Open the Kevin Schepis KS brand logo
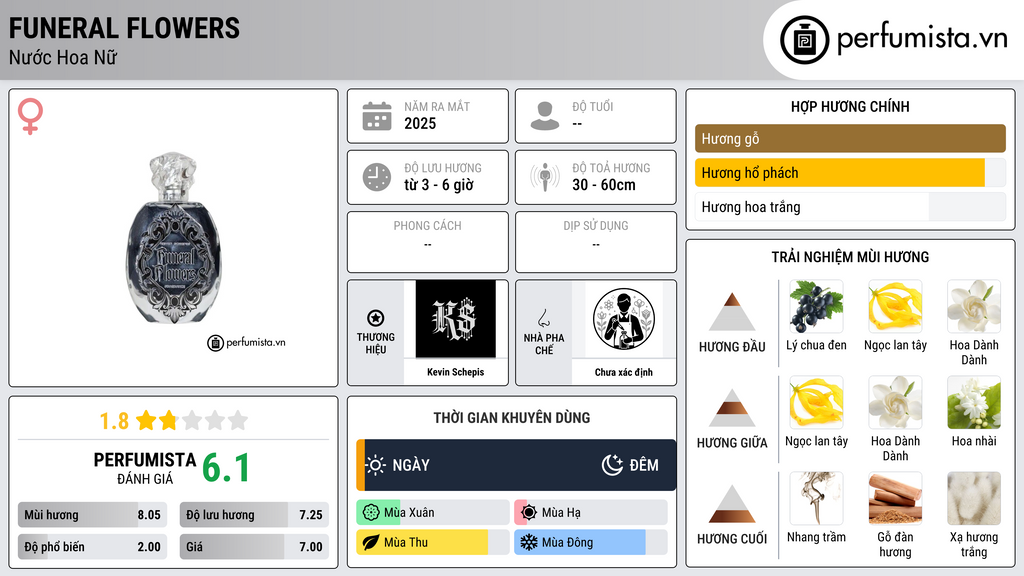The height and width of the screenshot is (576, 1024). click(455, 319)
